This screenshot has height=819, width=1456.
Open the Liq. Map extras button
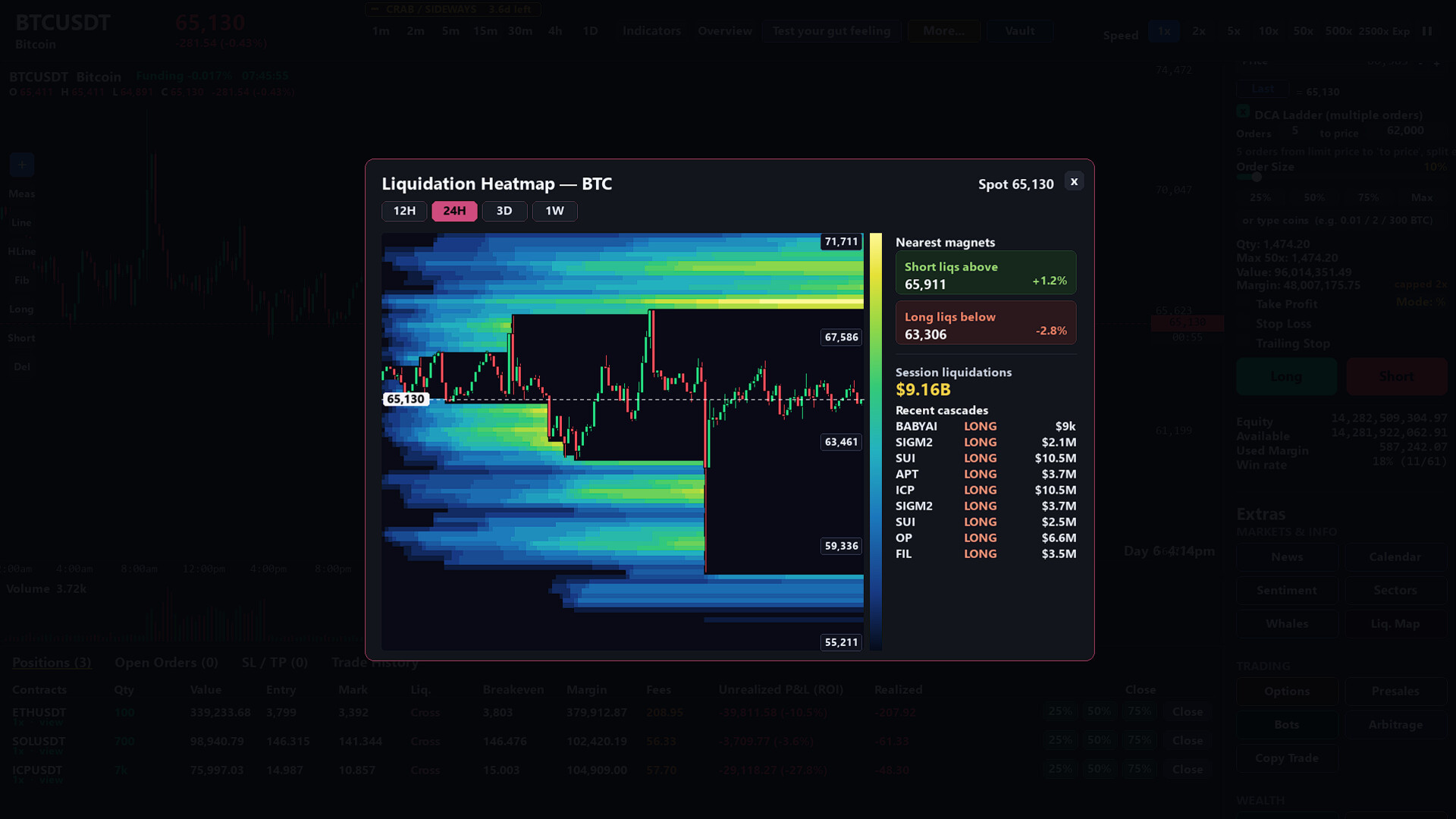point(1395,624)
